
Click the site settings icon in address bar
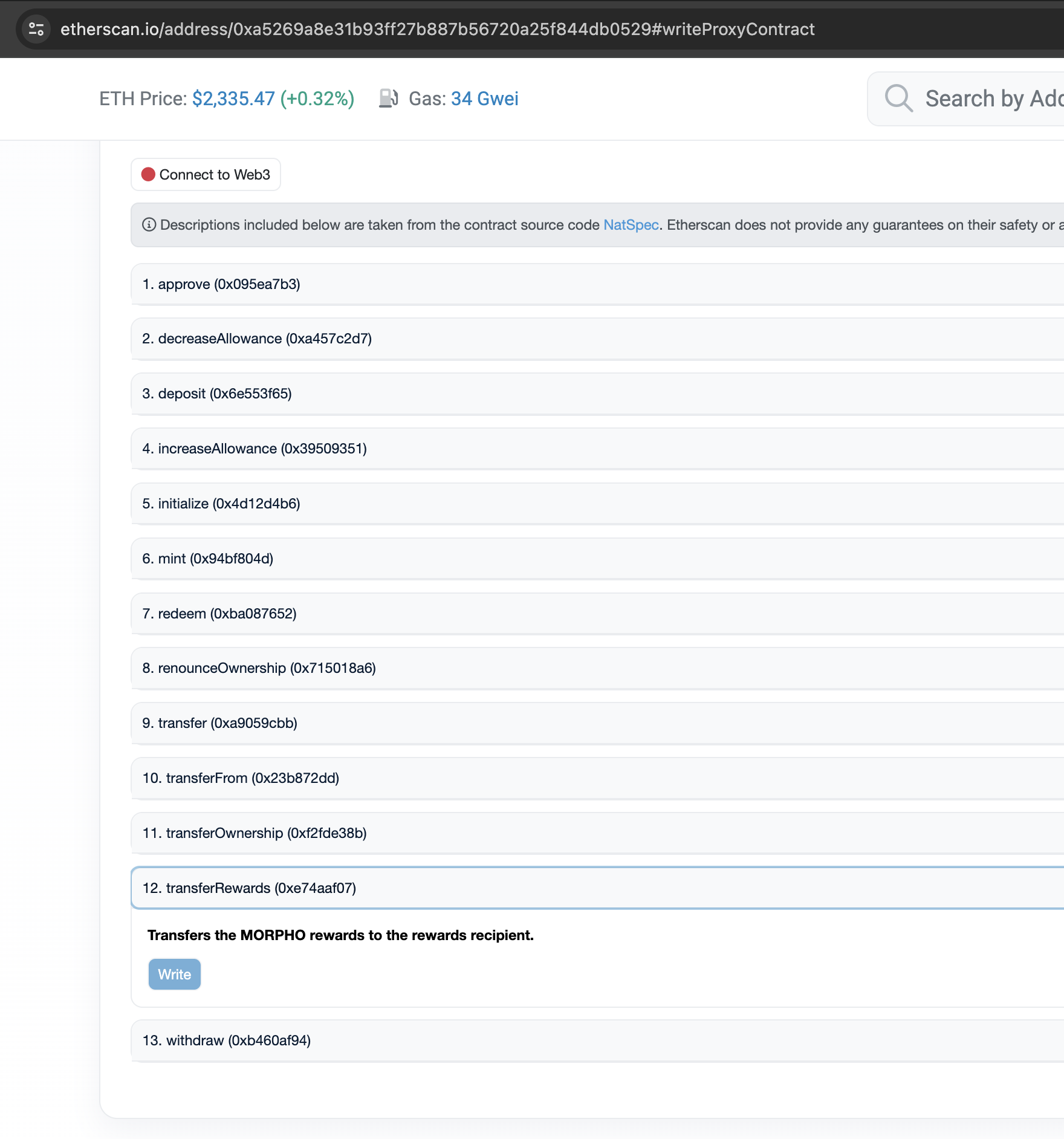click(36, 29)
